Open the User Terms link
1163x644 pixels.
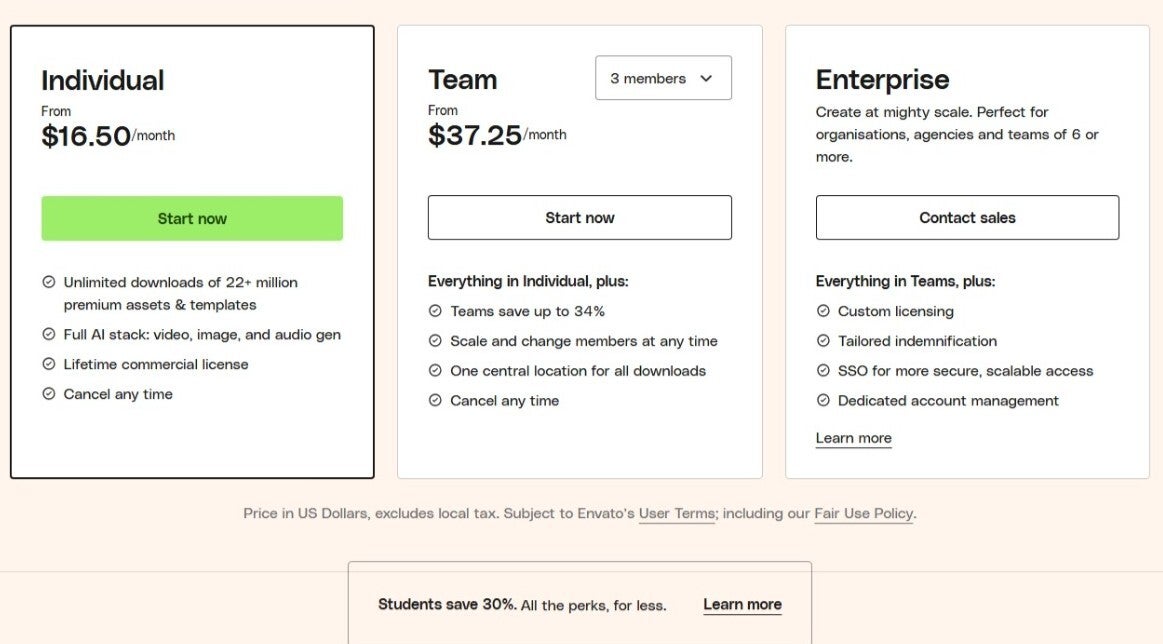[677, 513]
